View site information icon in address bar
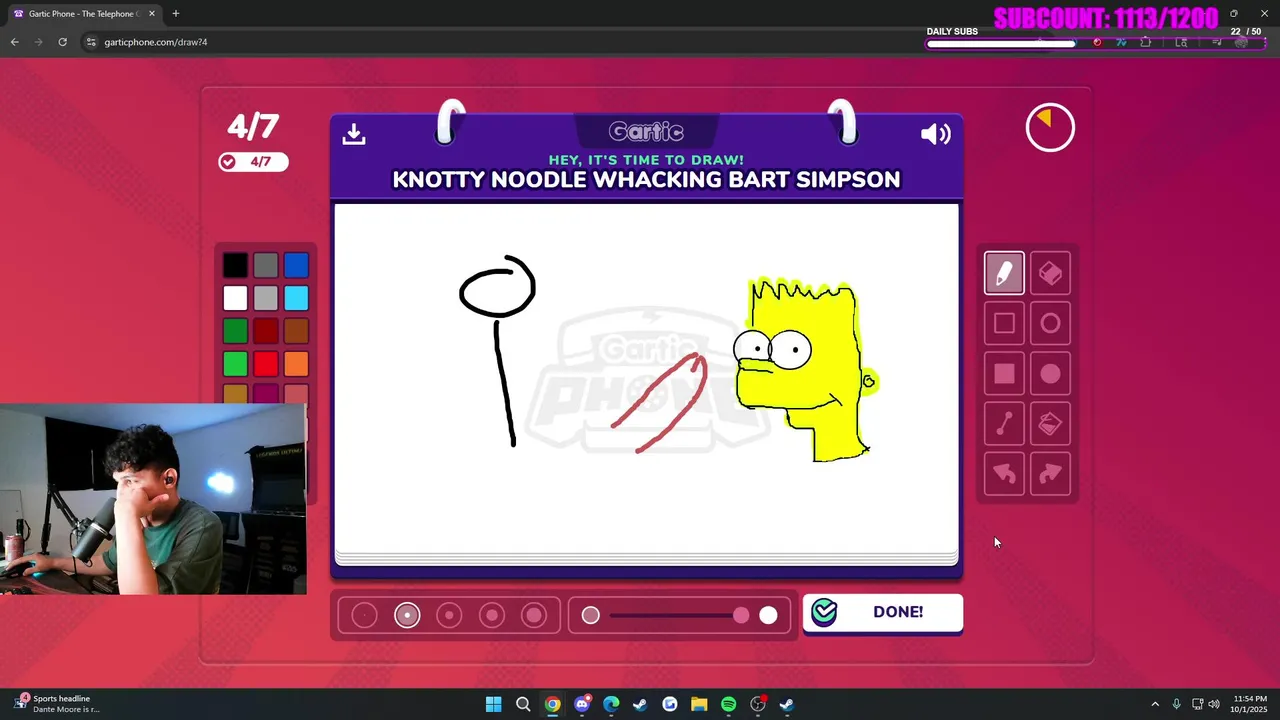Screen dimensions: 1280x720 [x=91, y=42]
